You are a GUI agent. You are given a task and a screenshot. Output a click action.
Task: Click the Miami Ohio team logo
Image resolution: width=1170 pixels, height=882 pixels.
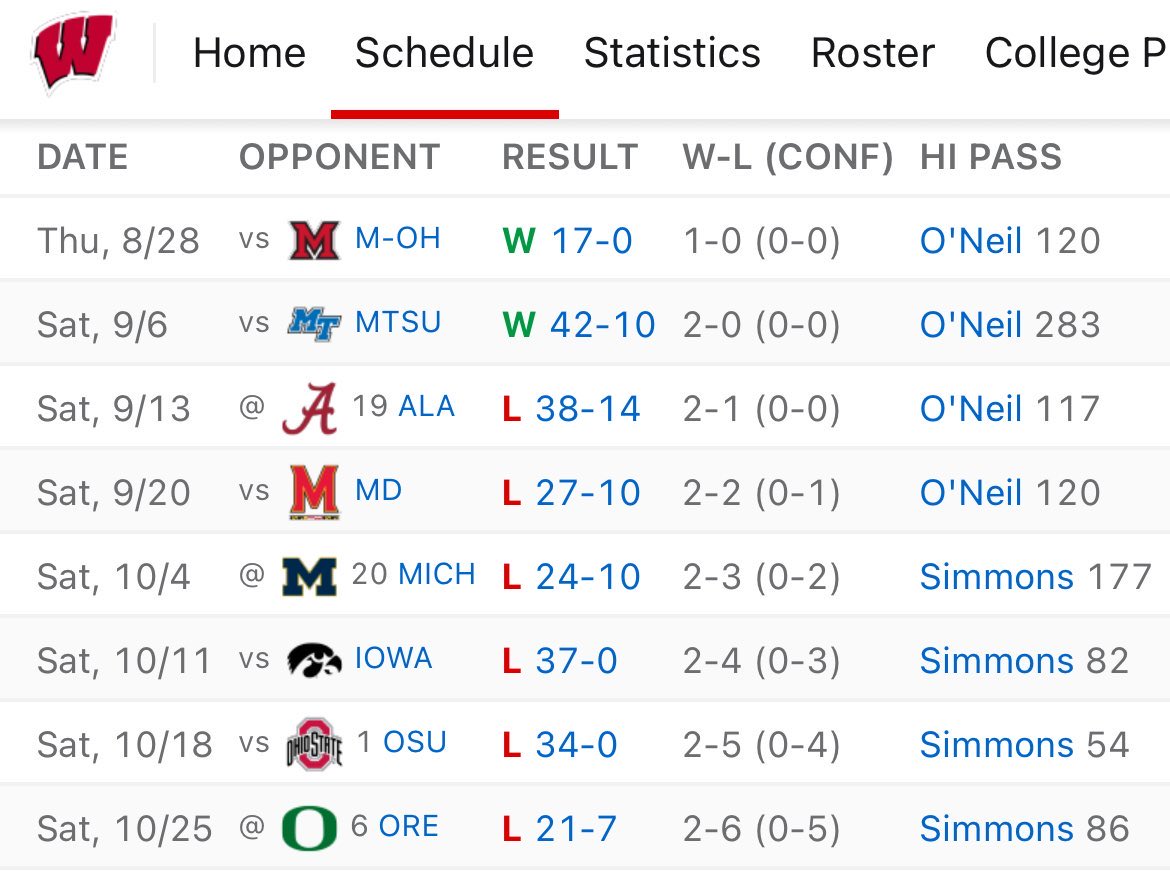click(314, 241)
